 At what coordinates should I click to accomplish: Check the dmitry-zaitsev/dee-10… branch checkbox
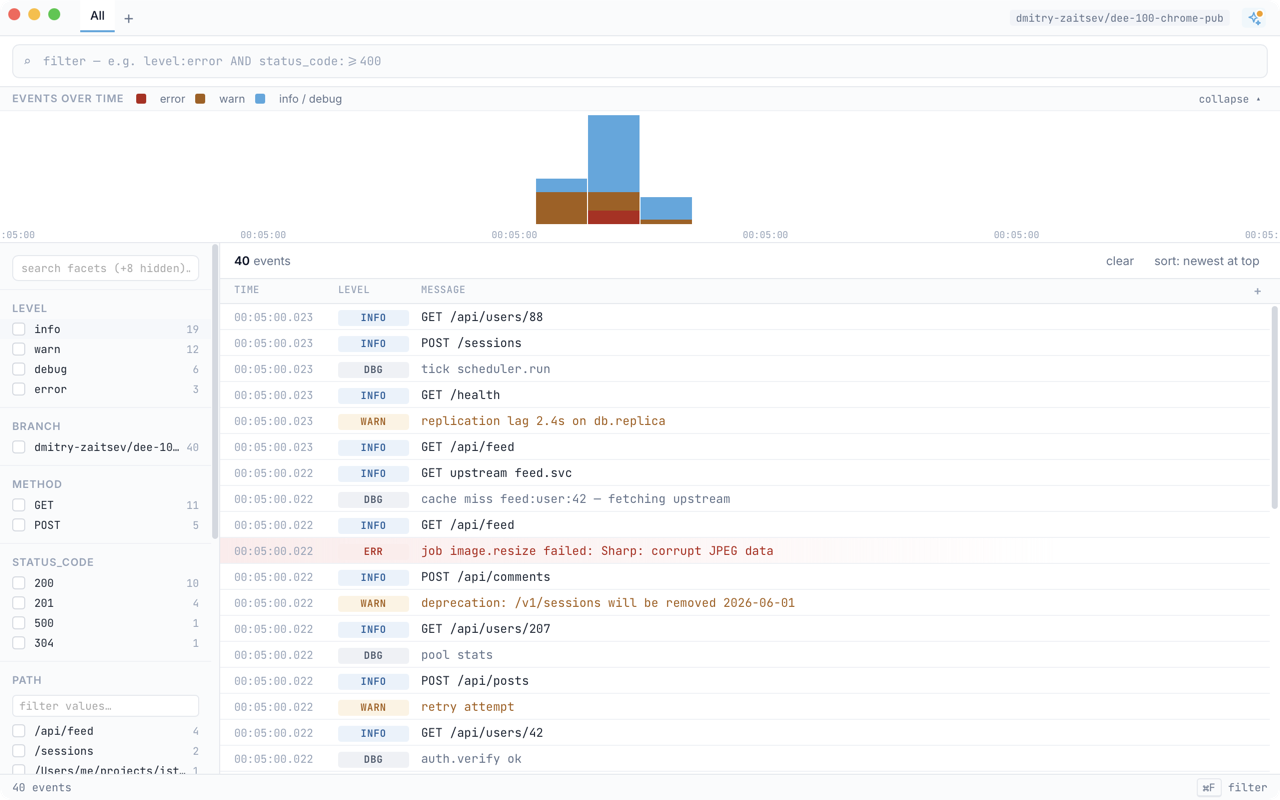coord(19,447)
